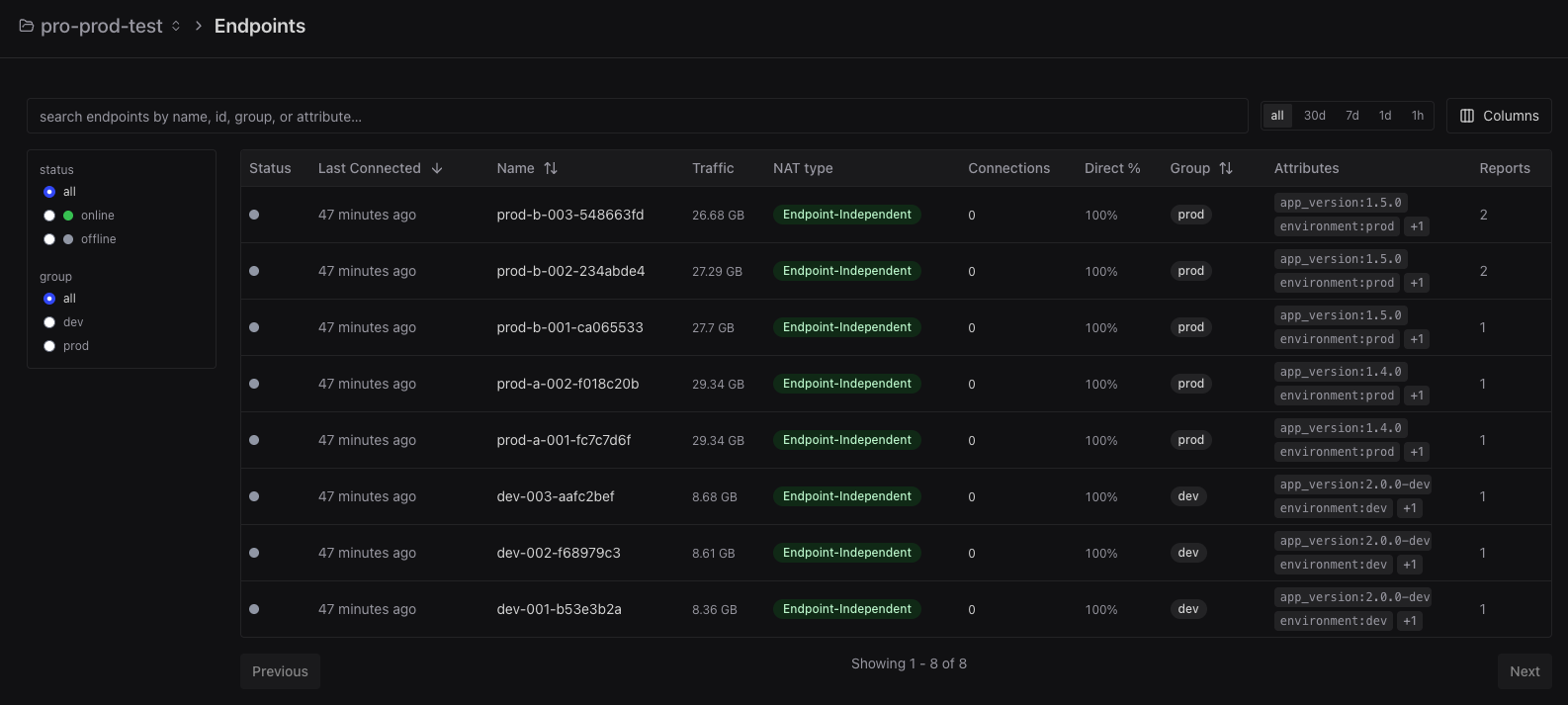
Task: Expand +1 attributes for prod-a-002-f018c20b
Action: click(x=1418, y=396)
